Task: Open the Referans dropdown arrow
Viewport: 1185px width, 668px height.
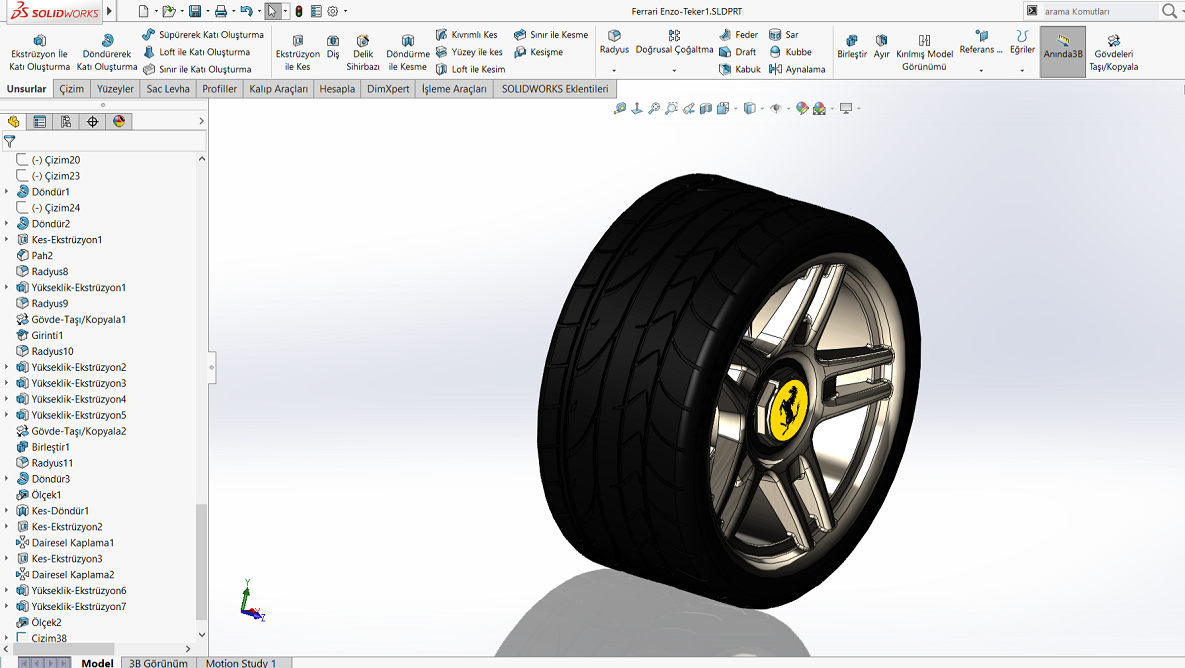Action: pos(981,70)
